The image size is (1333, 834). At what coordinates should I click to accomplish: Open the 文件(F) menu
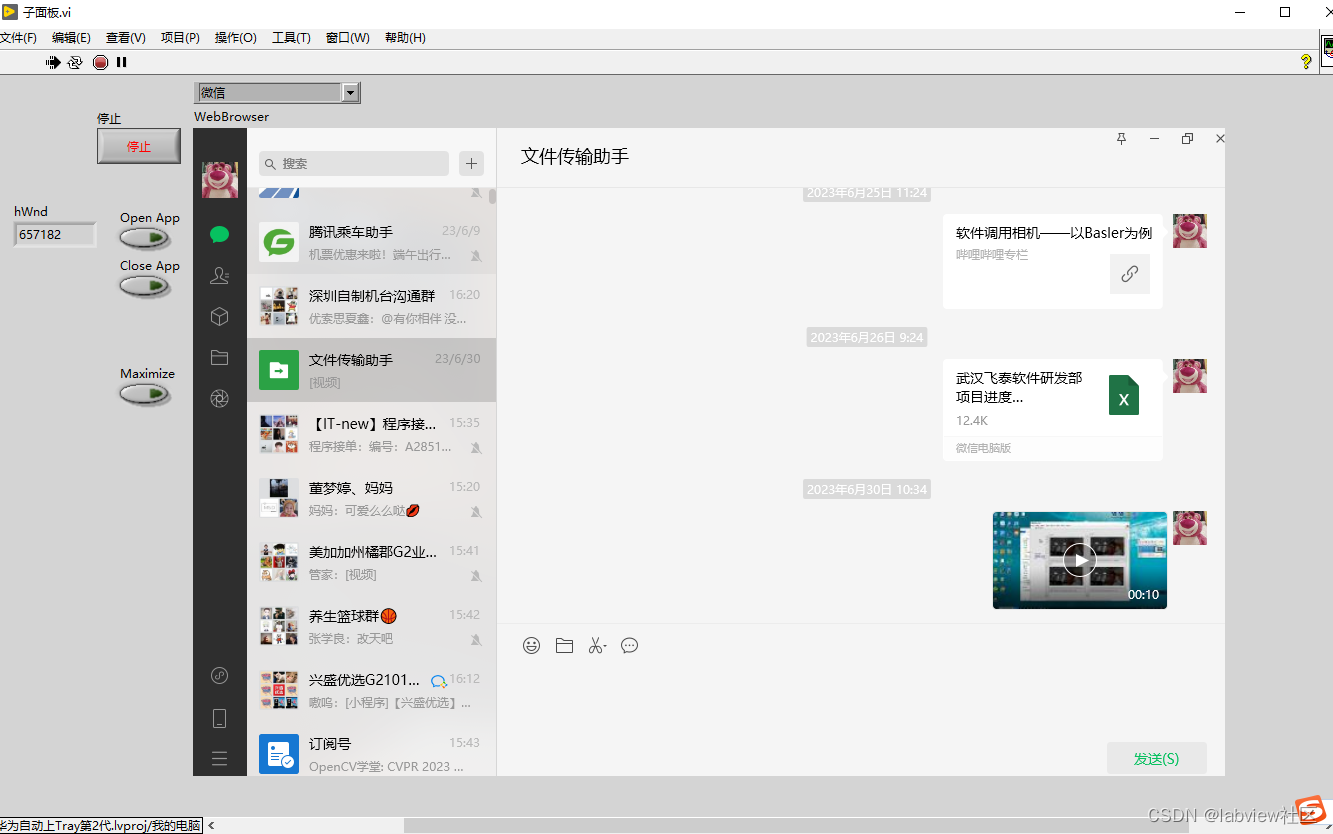20,37
